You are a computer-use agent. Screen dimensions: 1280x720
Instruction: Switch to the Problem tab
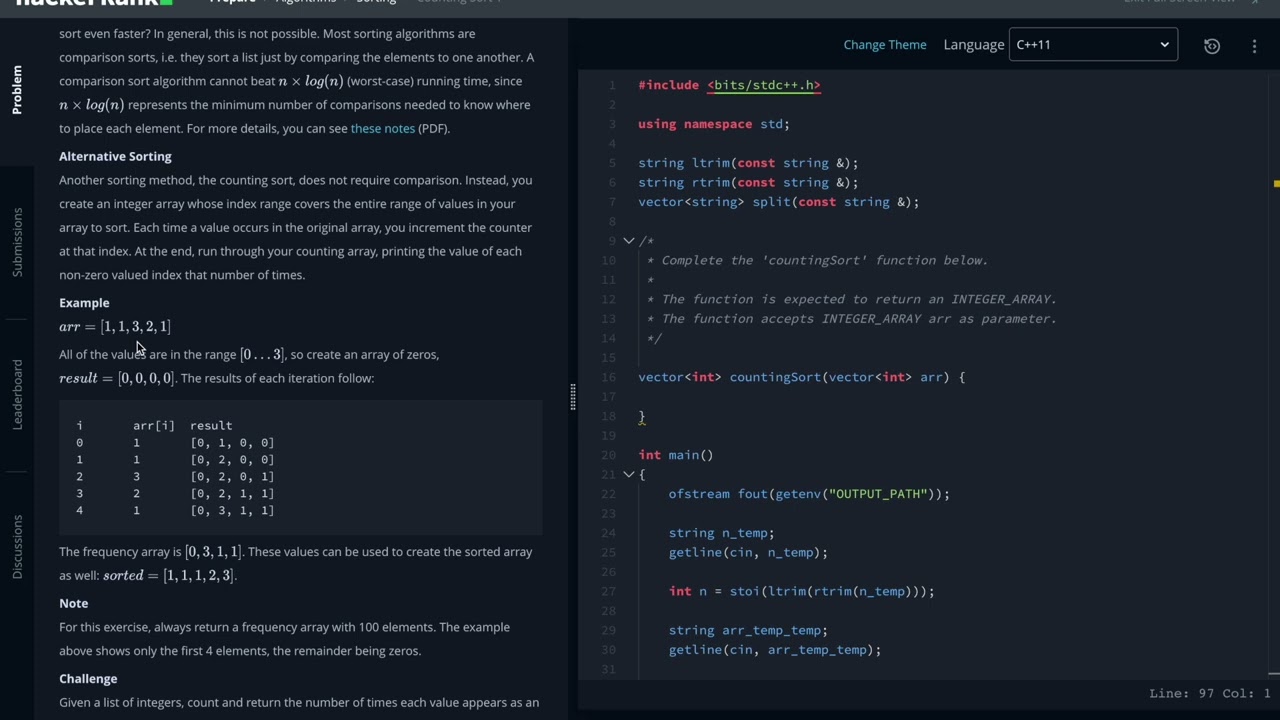click(17, 90)
